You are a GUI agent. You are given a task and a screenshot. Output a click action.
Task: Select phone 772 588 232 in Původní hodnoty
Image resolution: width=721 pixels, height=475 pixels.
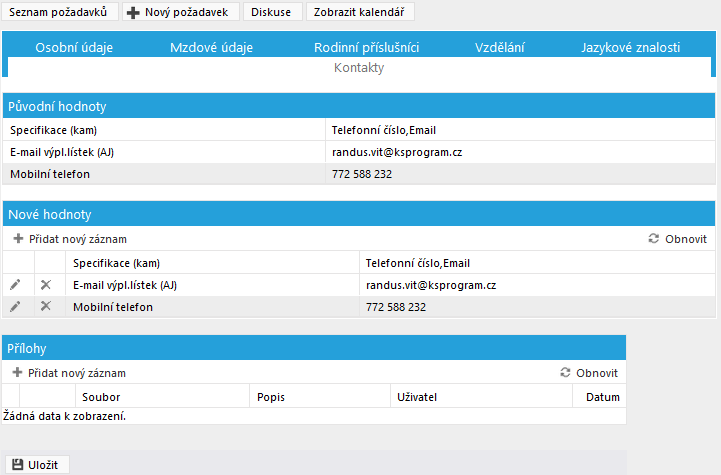(x=362, y=174)
